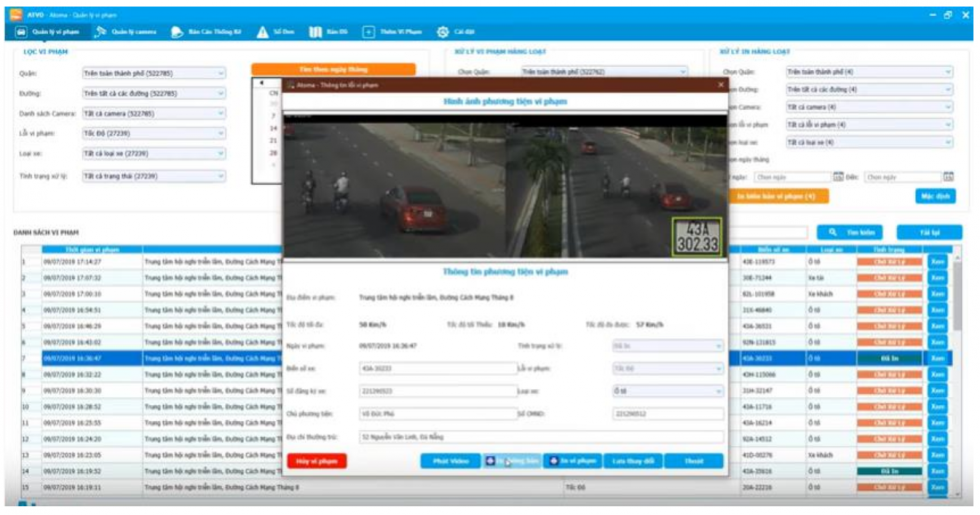
Task: Open the Bản Đồ map tab
Action: click(328, 32)
